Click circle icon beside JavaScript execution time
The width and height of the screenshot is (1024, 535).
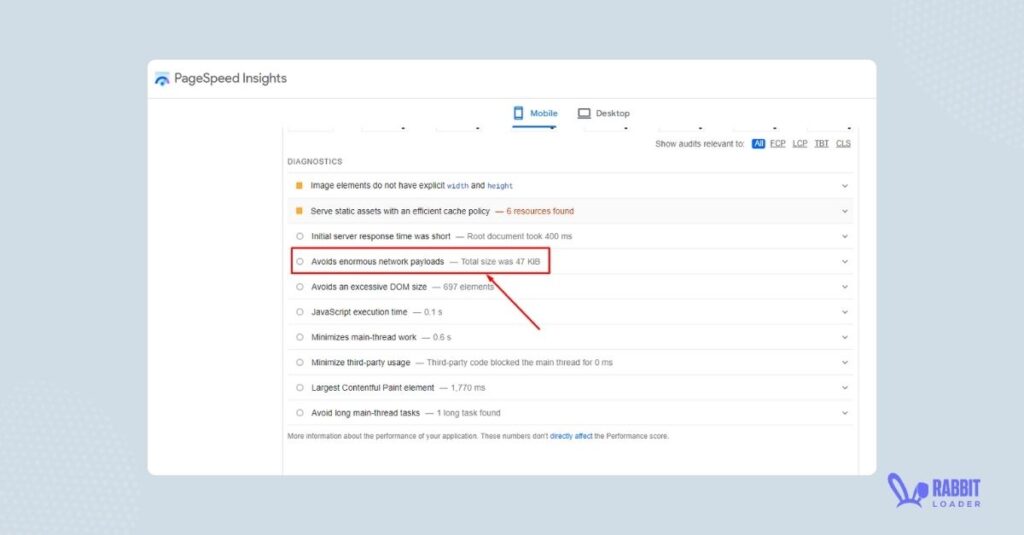pos(300,312)
